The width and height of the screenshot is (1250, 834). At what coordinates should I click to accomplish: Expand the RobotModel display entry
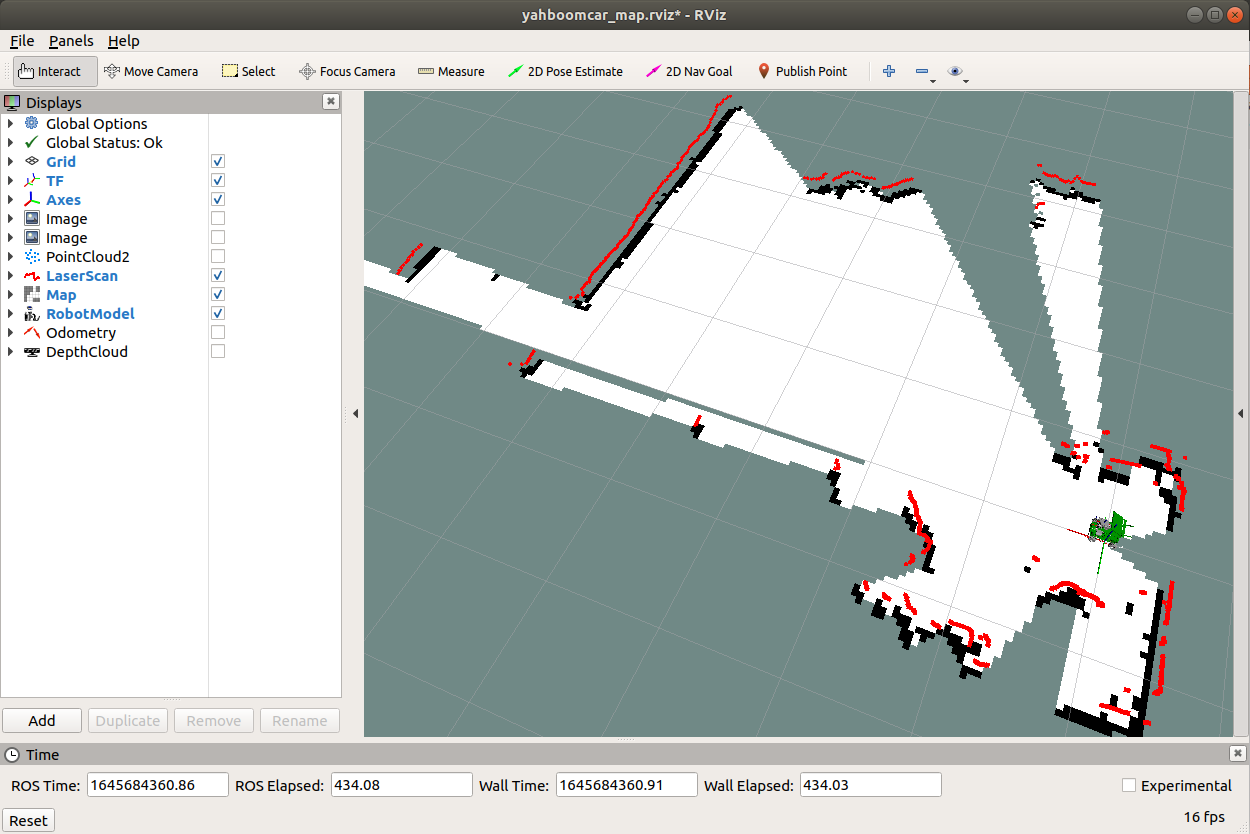(x=11, y=314)
